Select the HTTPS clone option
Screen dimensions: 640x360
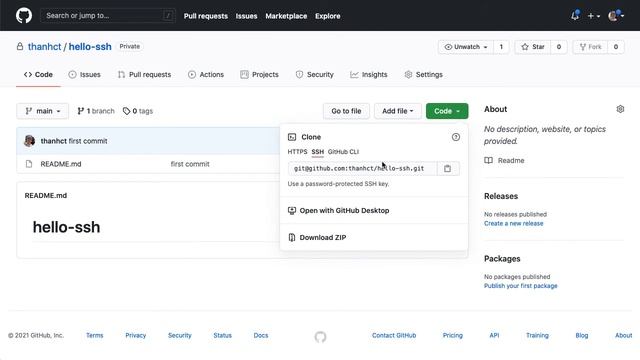tap(297, 152)
